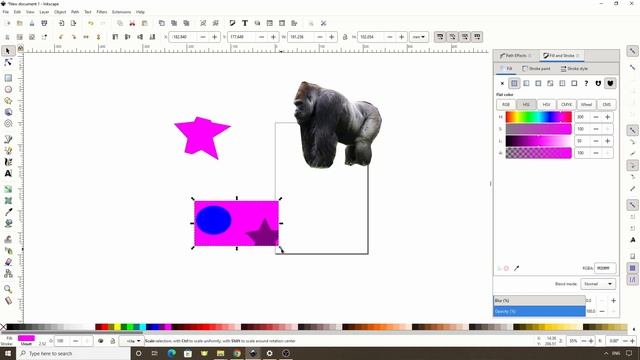The width and height of the screenshot is (640, 360).
Task: Click the Print icon
Action: [44, 23]
